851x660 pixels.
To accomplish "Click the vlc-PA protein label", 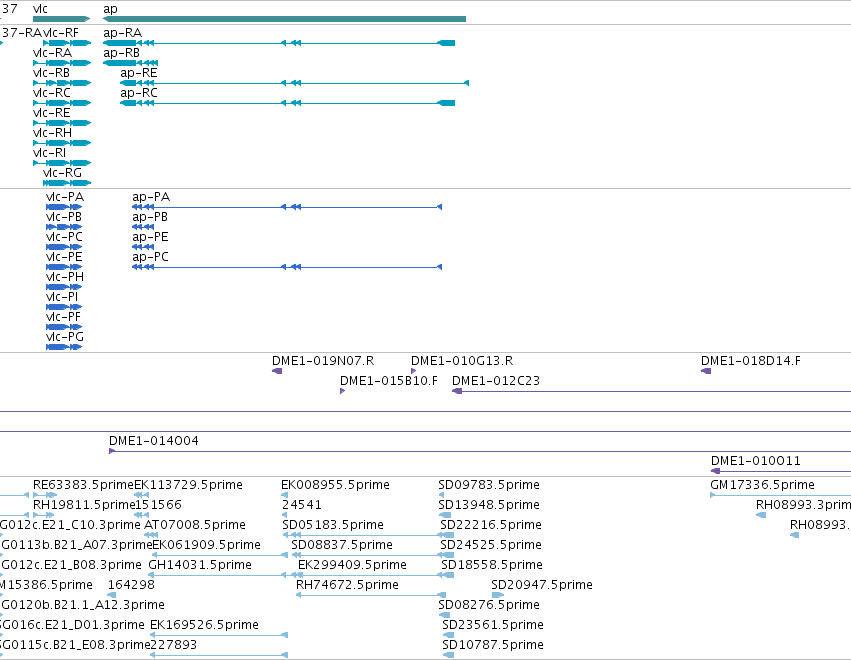I will (x=65, y=196).
